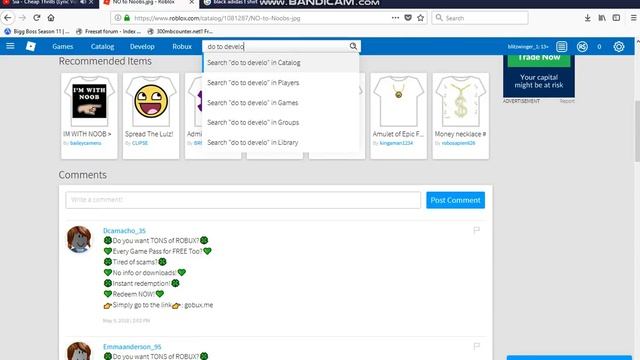Flag Dcamacho_35's comment
Screen dimensions: 640x360
point(476,231)
